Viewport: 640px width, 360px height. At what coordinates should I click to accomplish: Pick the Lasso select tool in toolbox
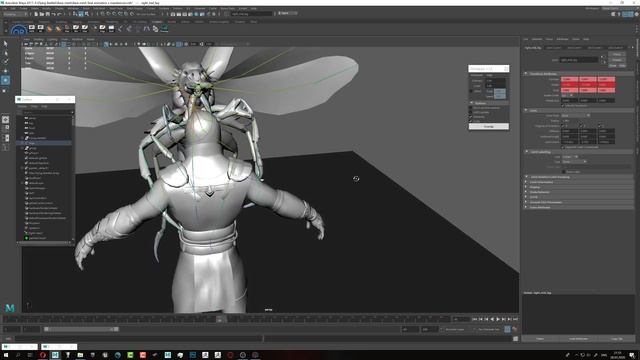5,53
